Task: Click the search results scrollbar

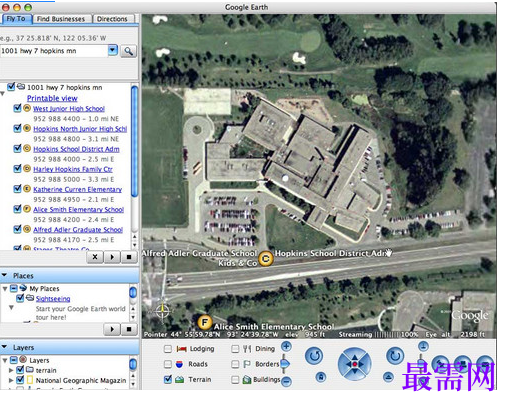Action: click(x=134, y=142)
